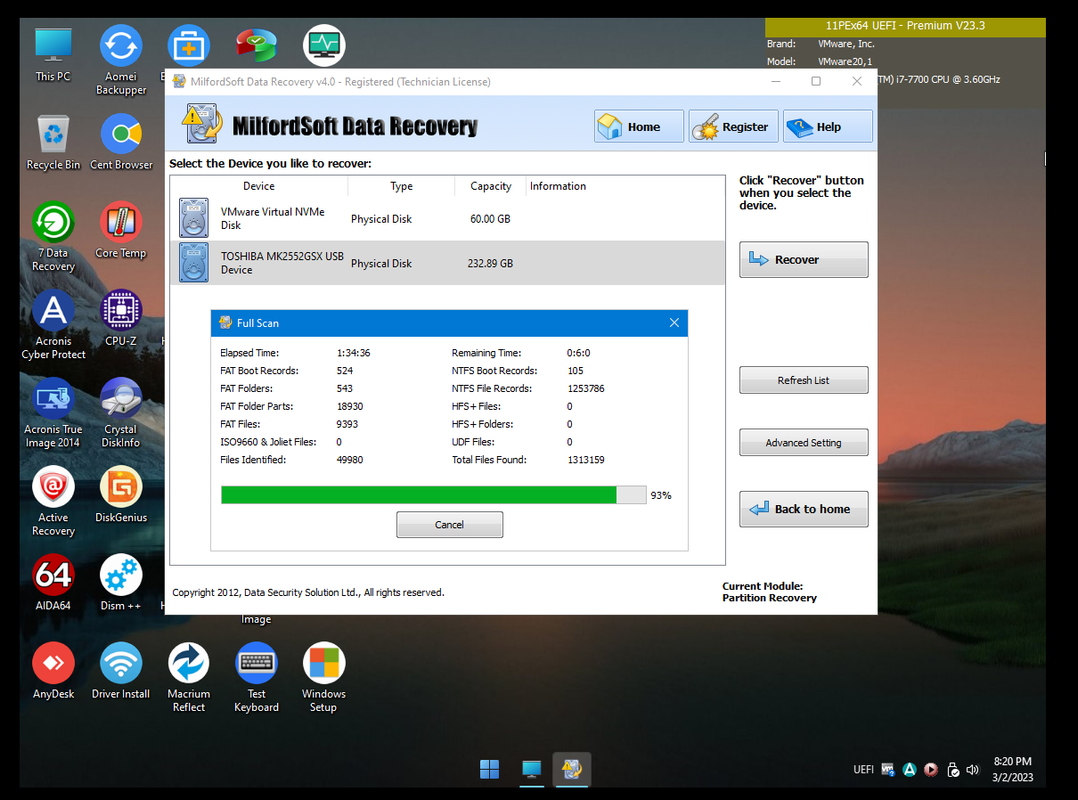1078x800 pixels.
Task: Open This PC desktop icon
Action: click(x=53, y=55)
